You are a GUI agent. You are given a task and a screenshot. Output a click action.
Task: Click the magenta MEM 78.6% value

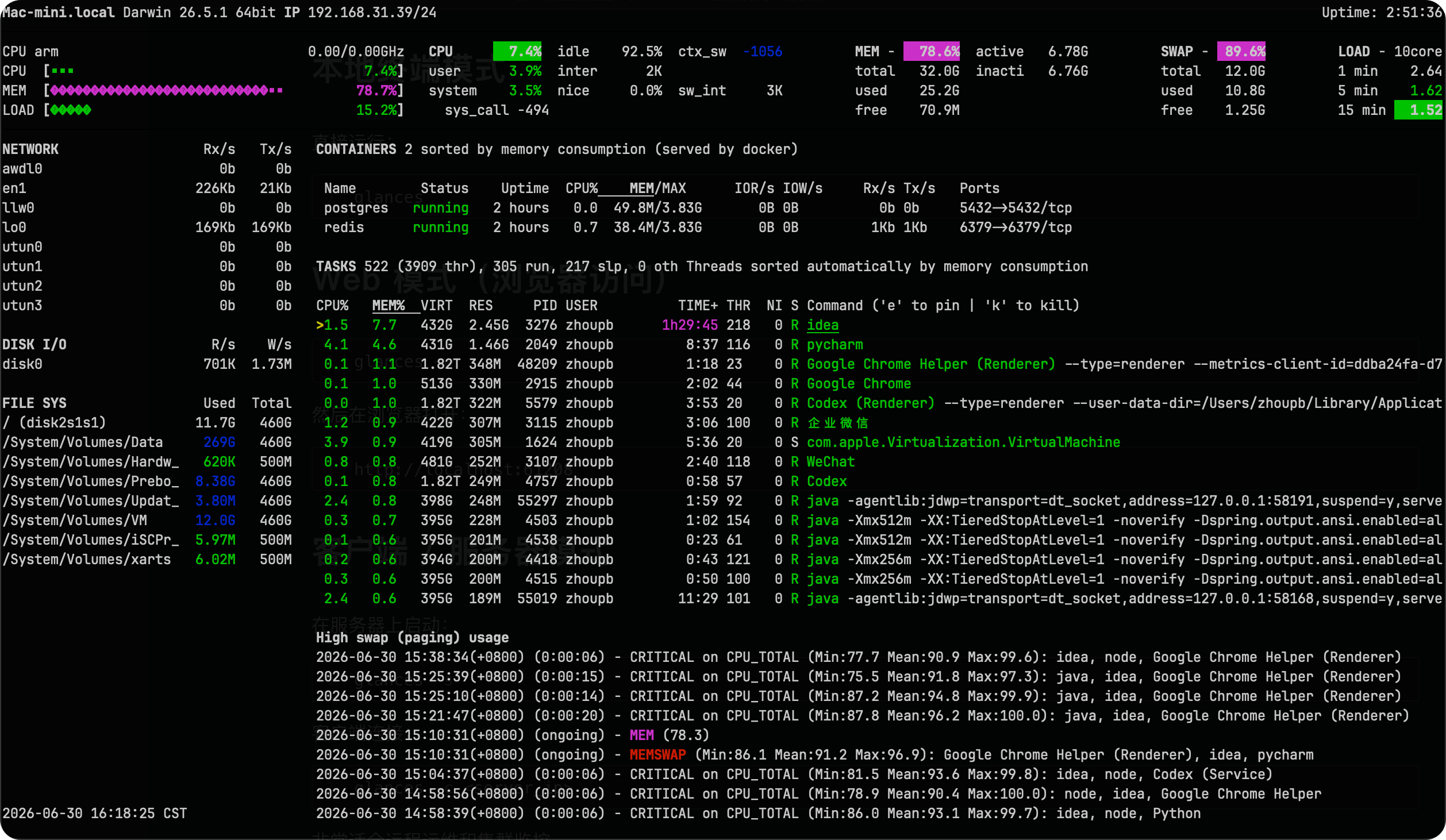pos(932,52)
